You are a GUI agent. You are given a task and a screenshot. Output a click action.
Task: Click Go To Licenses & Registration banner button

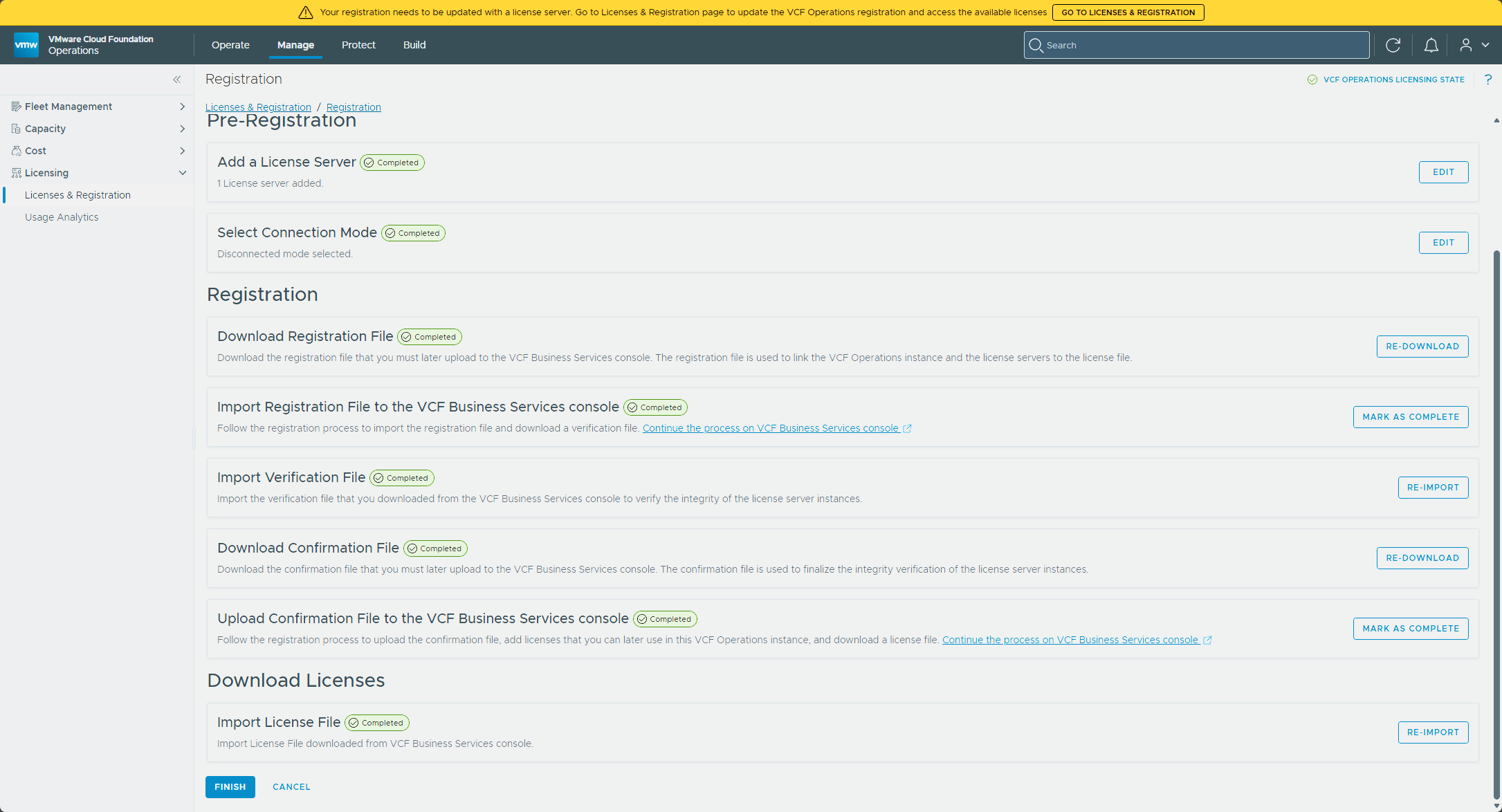1128,12
